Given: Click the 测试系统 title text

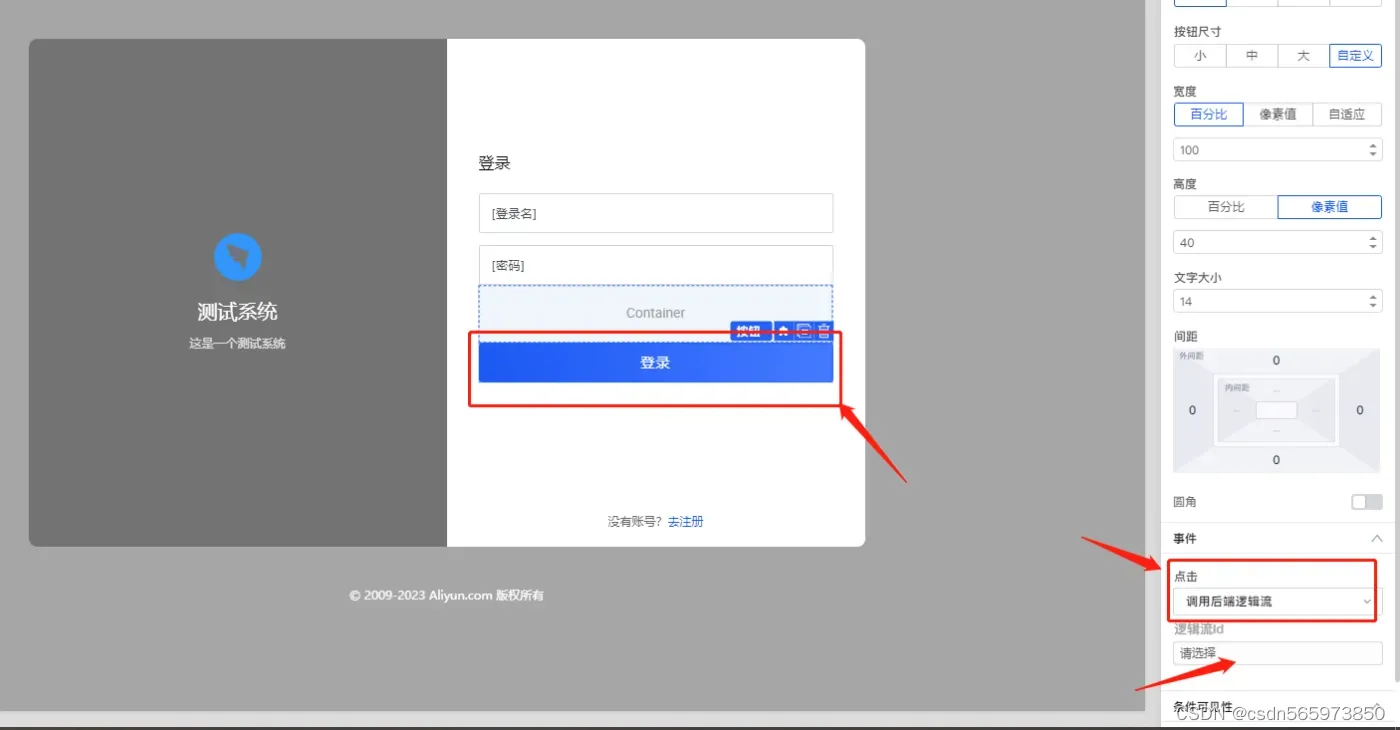Looking at the screenshot, I should tap(237, 312).
